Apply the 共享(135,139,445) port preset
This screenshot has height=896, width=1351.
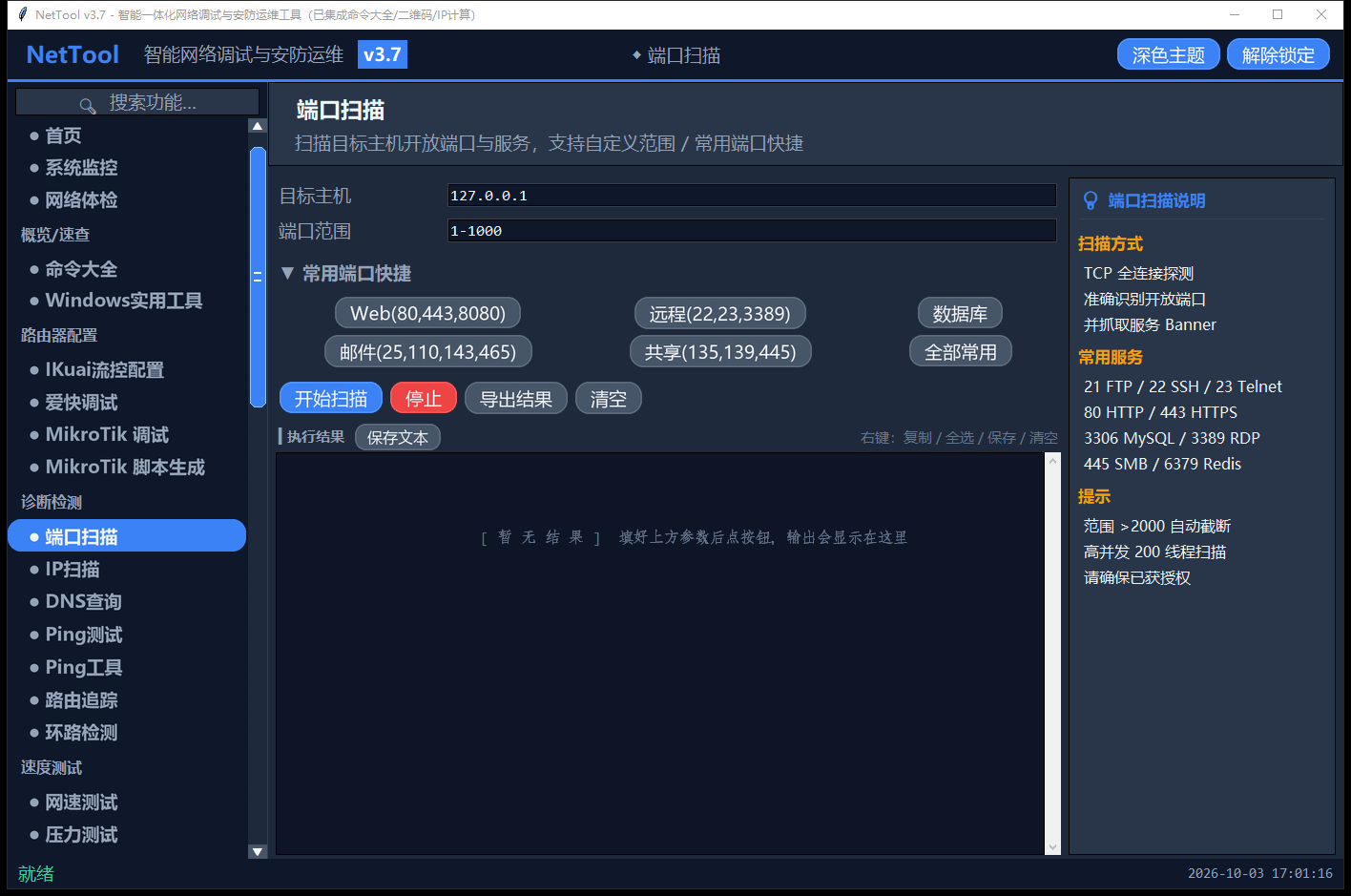pyautogui.click(x=720, y=351)
